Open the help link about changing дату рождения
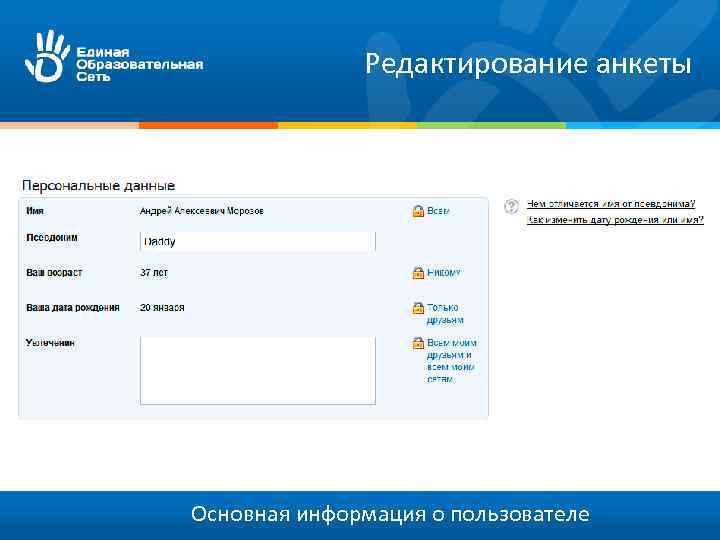This screenshot has width=720, height=540. [615, 220]
